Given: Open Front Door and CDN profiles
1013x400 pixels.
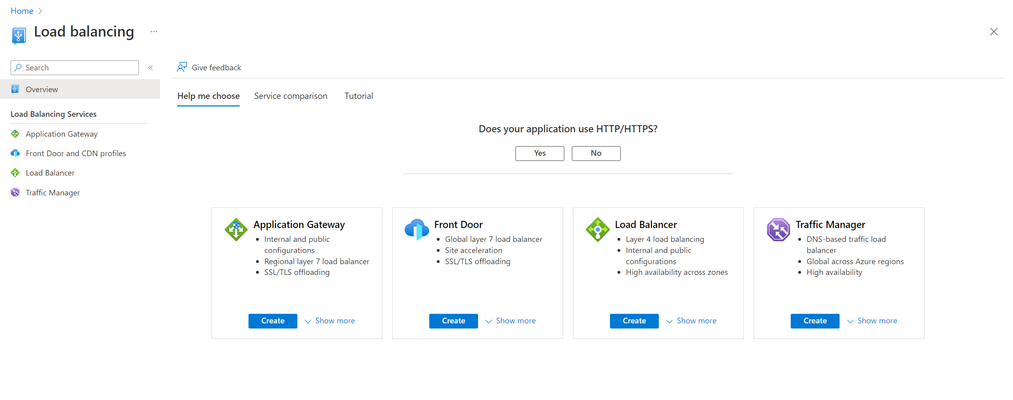Looking at the screenshot, I should coord(76,153).
